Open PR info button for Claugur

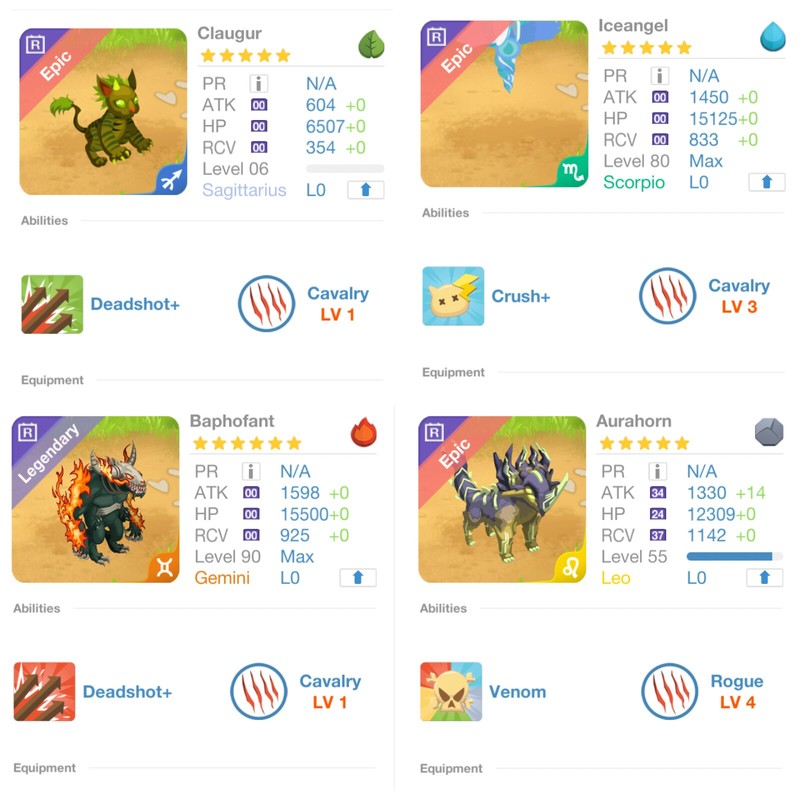[x=259, y=84]
